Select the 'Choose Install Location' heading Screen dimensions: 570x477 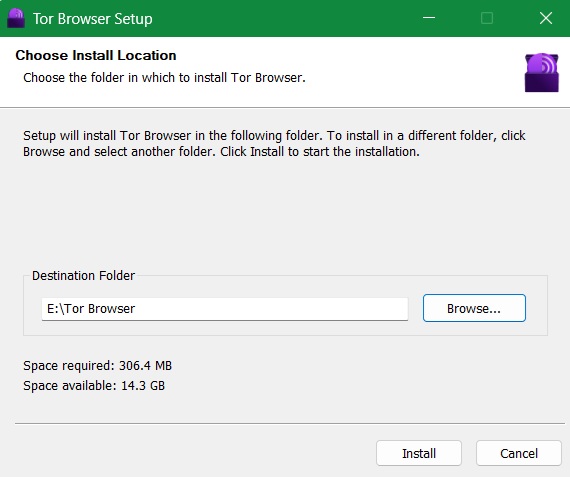coord(96,55)
